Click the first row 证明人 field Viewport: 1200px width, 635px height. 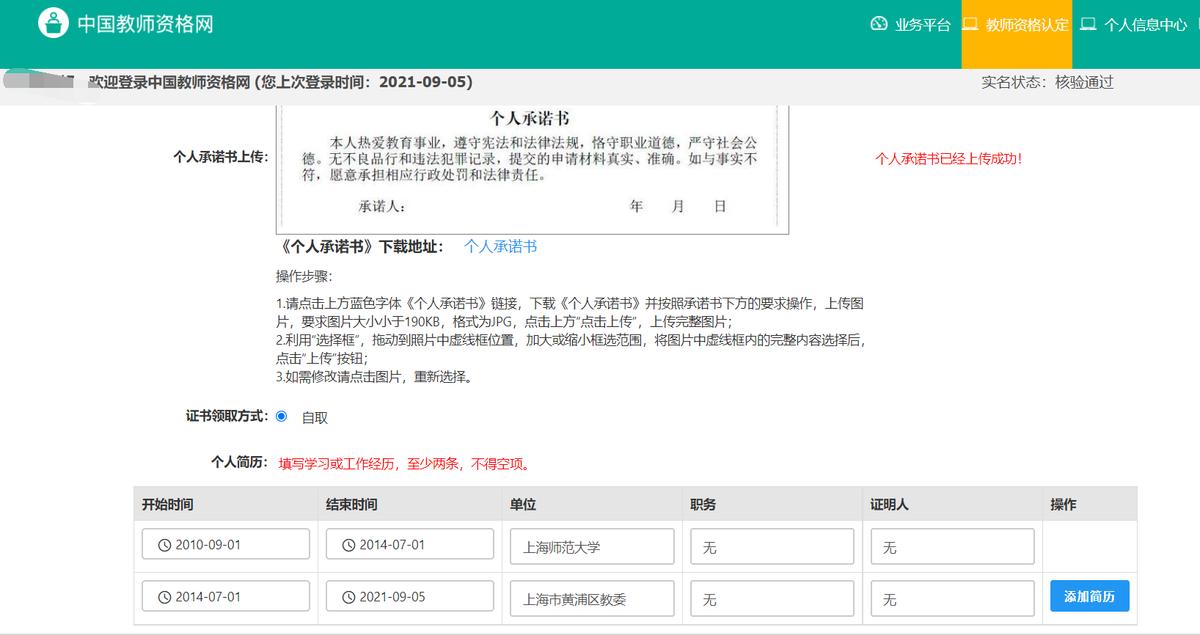pyautogui.click(x=952, y=544)
